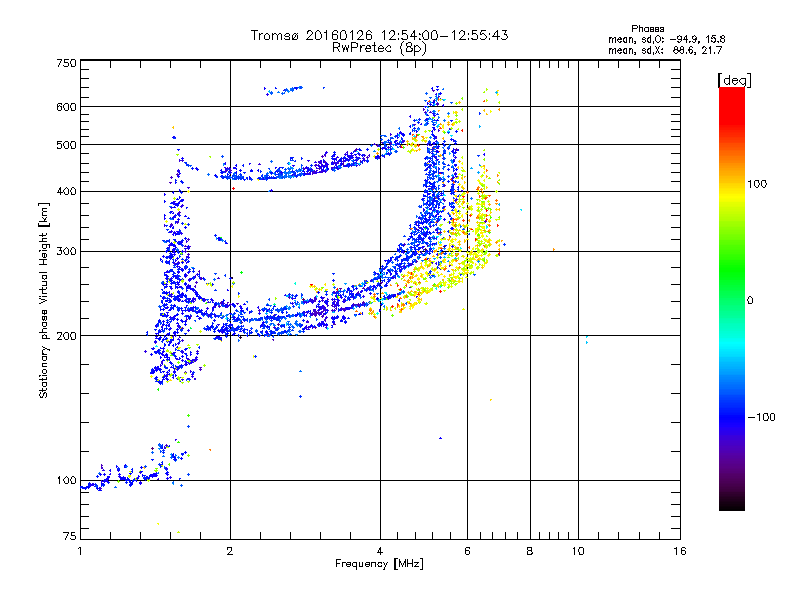Click the y-axis tick label '400'
The height and width of the screenshot is (600, 800).
67,192
